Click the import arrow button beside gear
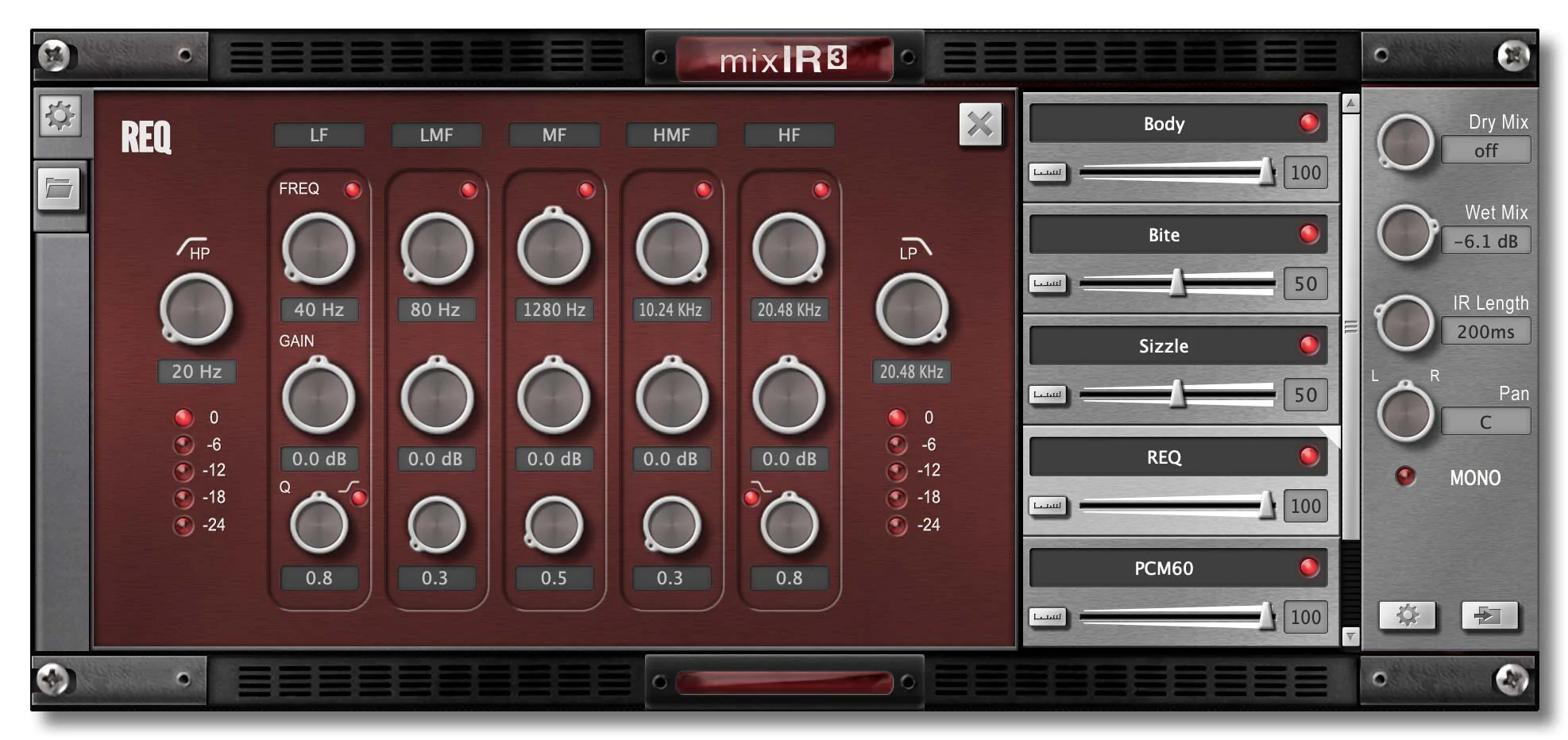The height and width of the screenshot is (740, 1568). click(x=1489, y=615)
